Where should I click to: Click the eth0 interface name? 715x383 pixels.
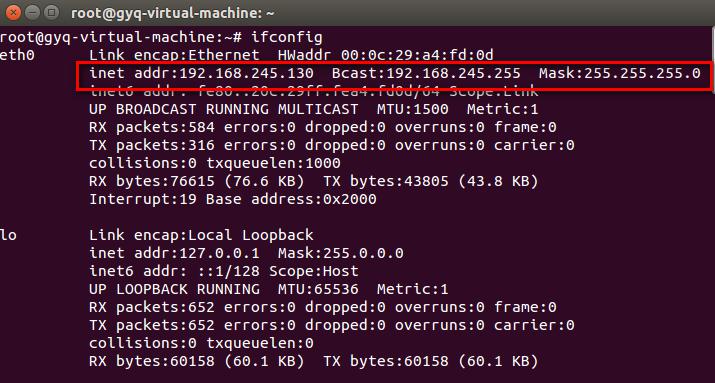click(17, 56)
